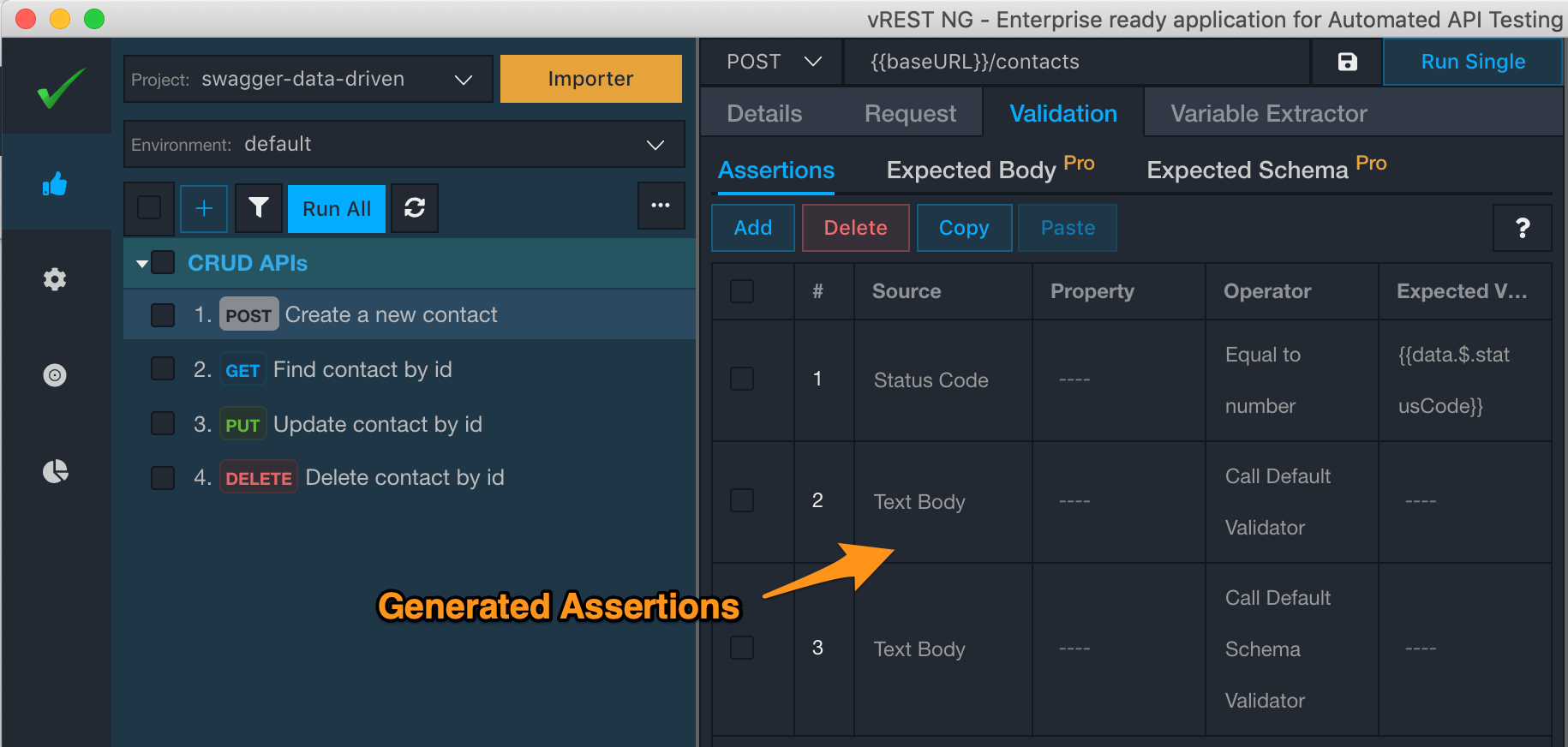Open the Request tab
1568x747 pixels.
910,113
